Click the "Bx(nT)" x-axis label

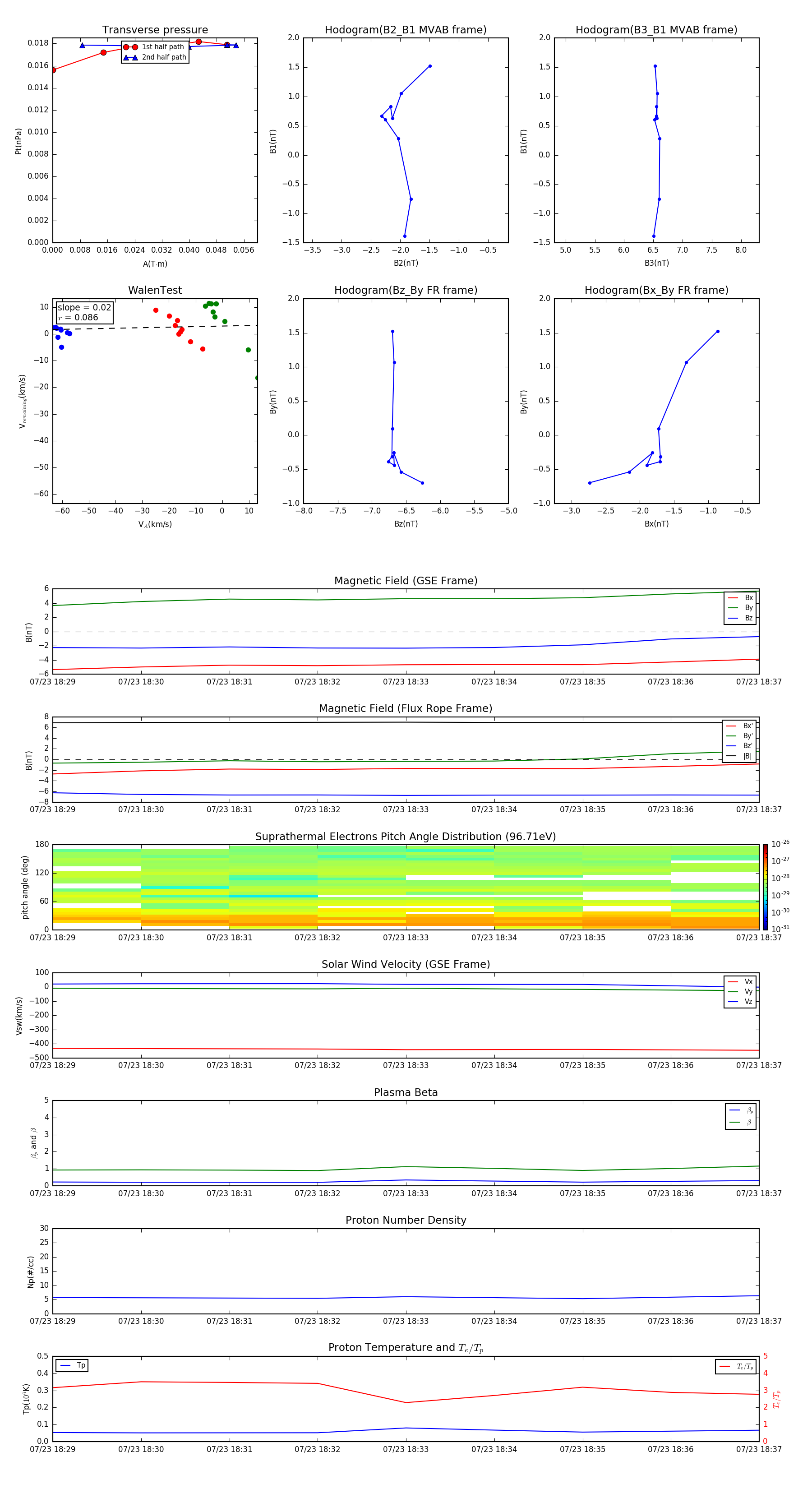coord(656,524)
